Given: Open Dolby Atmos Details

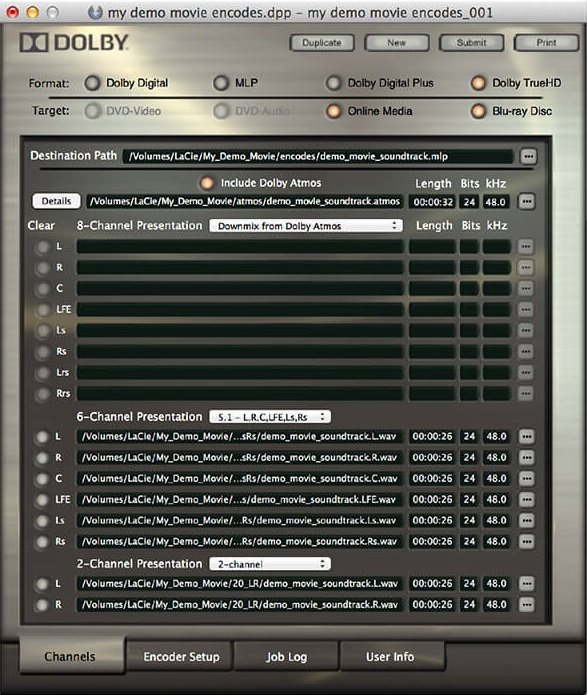Looking at the screenshot, I should (56, 201).
